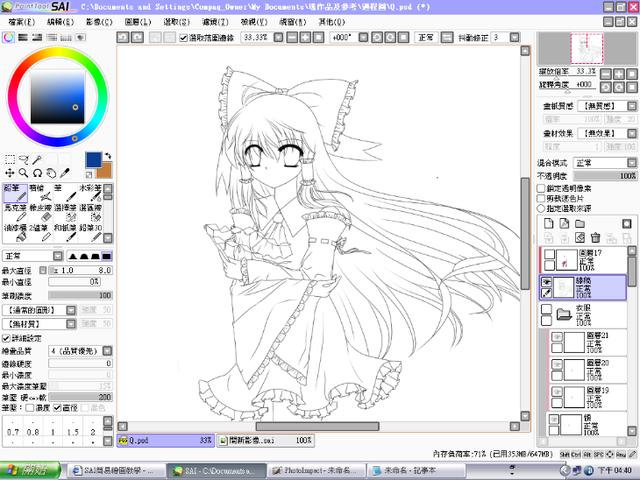Select the eyedropper color picker tool
The width and height of the screenshot is (640, 480).
tap(65, 173)
